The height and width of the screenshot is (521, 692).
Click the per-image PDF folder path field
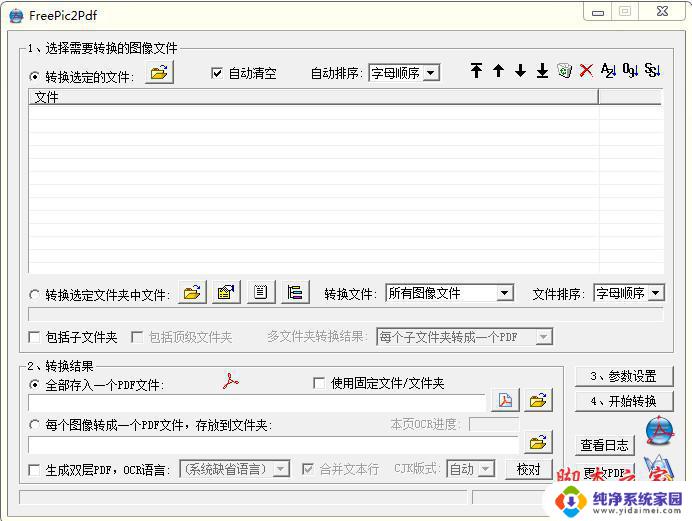point(273,444)
